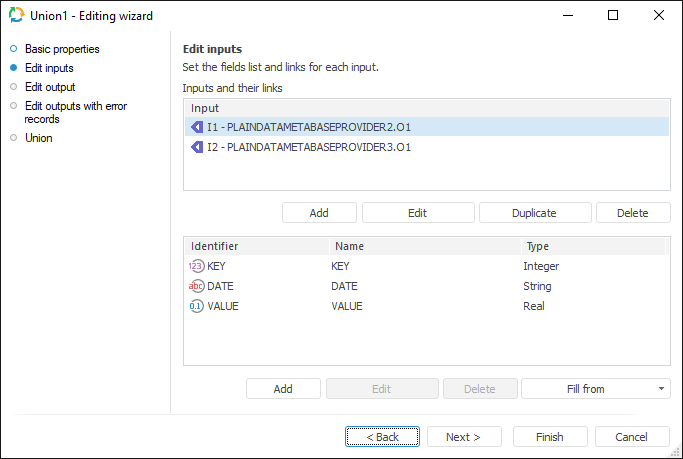Click Finish to complete the wizard
Screen dimensions: 683x459
[549, 437]
